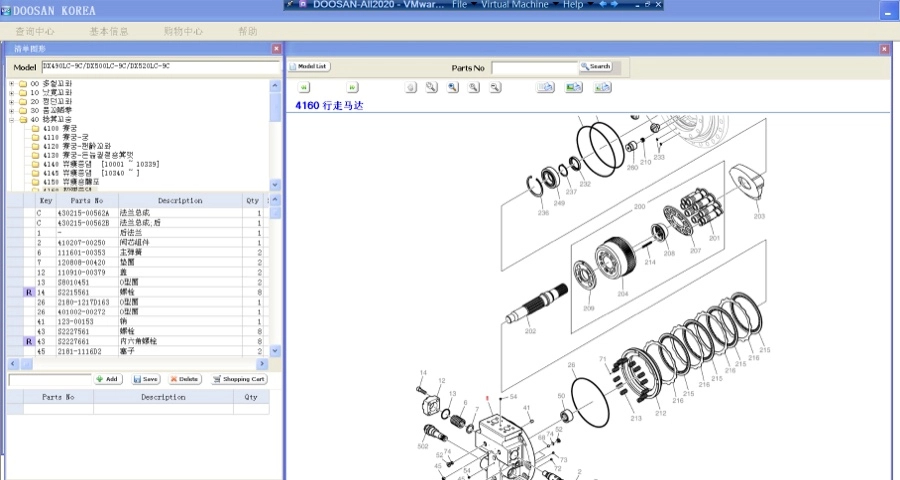Click parts table horizontal scroll right arrow
The width and height of the screenshot is (900, 480).
pos(262,363)
